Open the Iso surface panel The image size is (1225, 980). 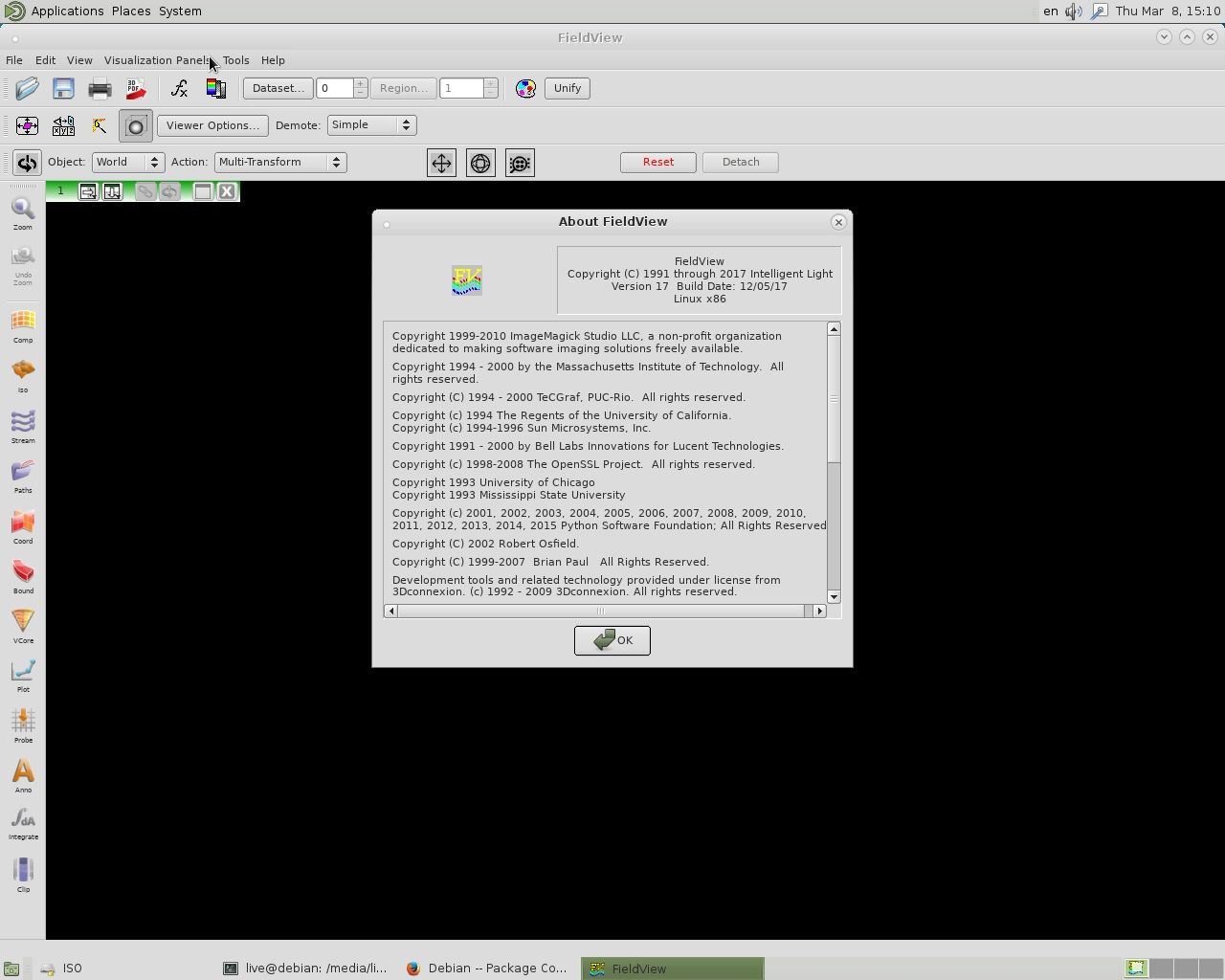click(23, 376)
